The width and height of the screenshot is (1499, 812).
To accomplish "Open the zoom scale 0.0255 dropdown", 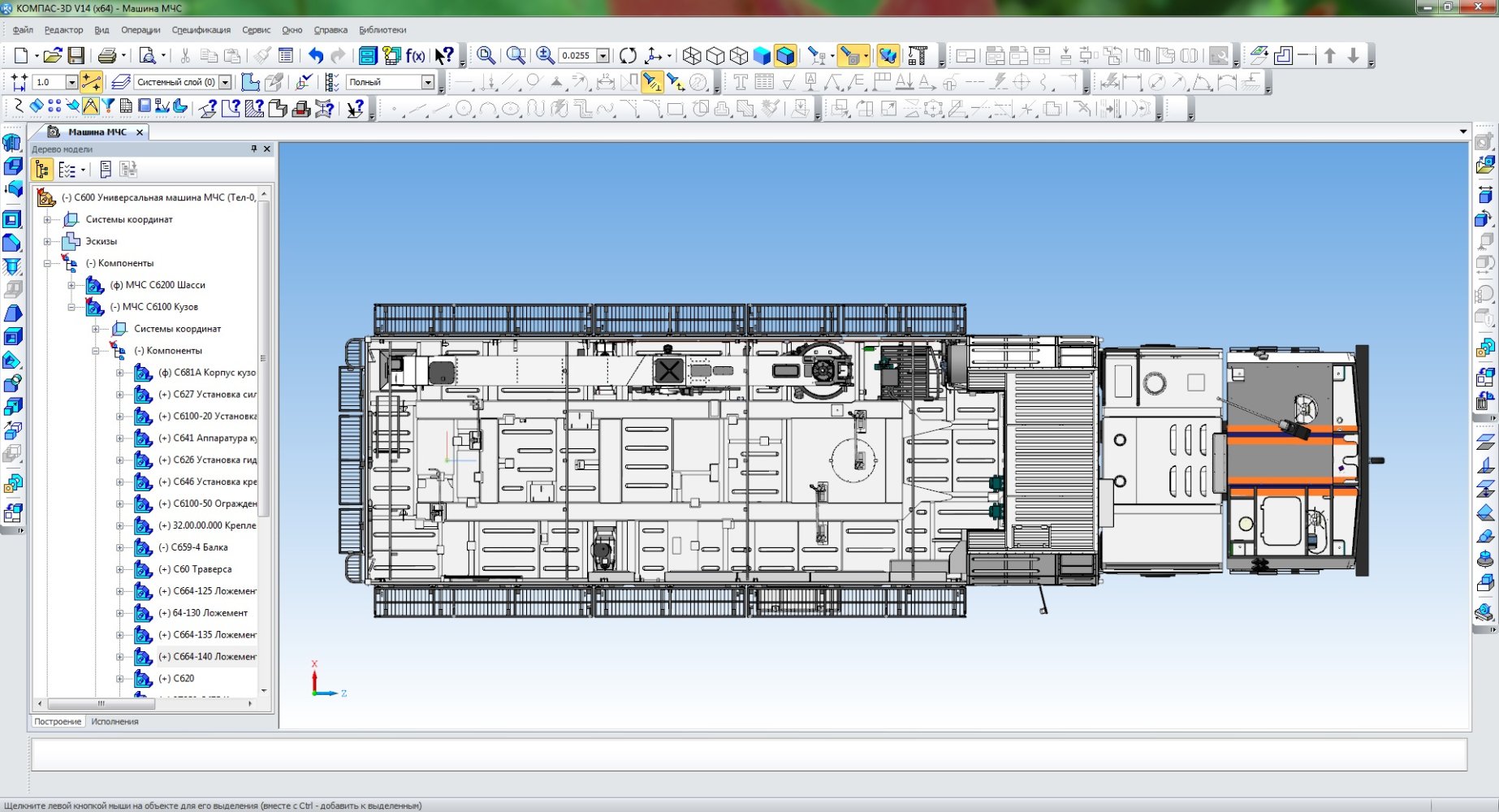I will click(603, 56).
